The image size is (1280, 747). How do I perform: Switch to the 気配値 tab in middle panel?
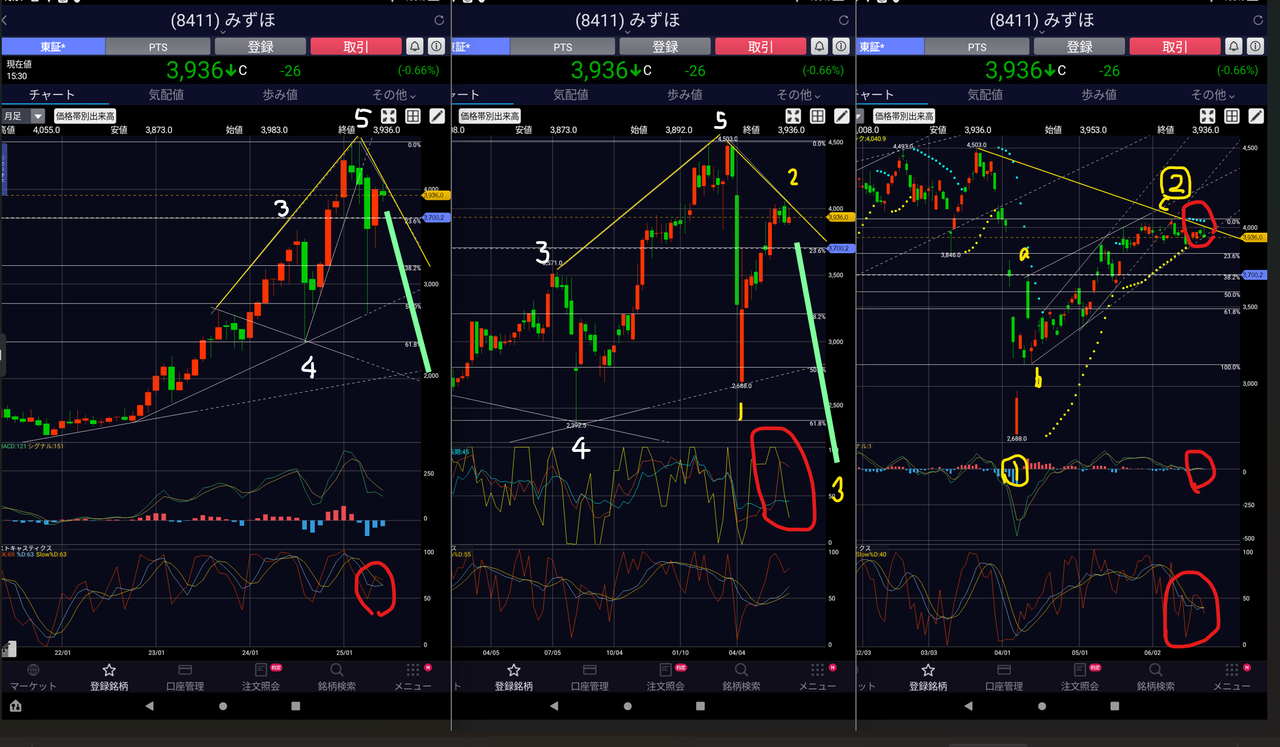pos(571,94)
